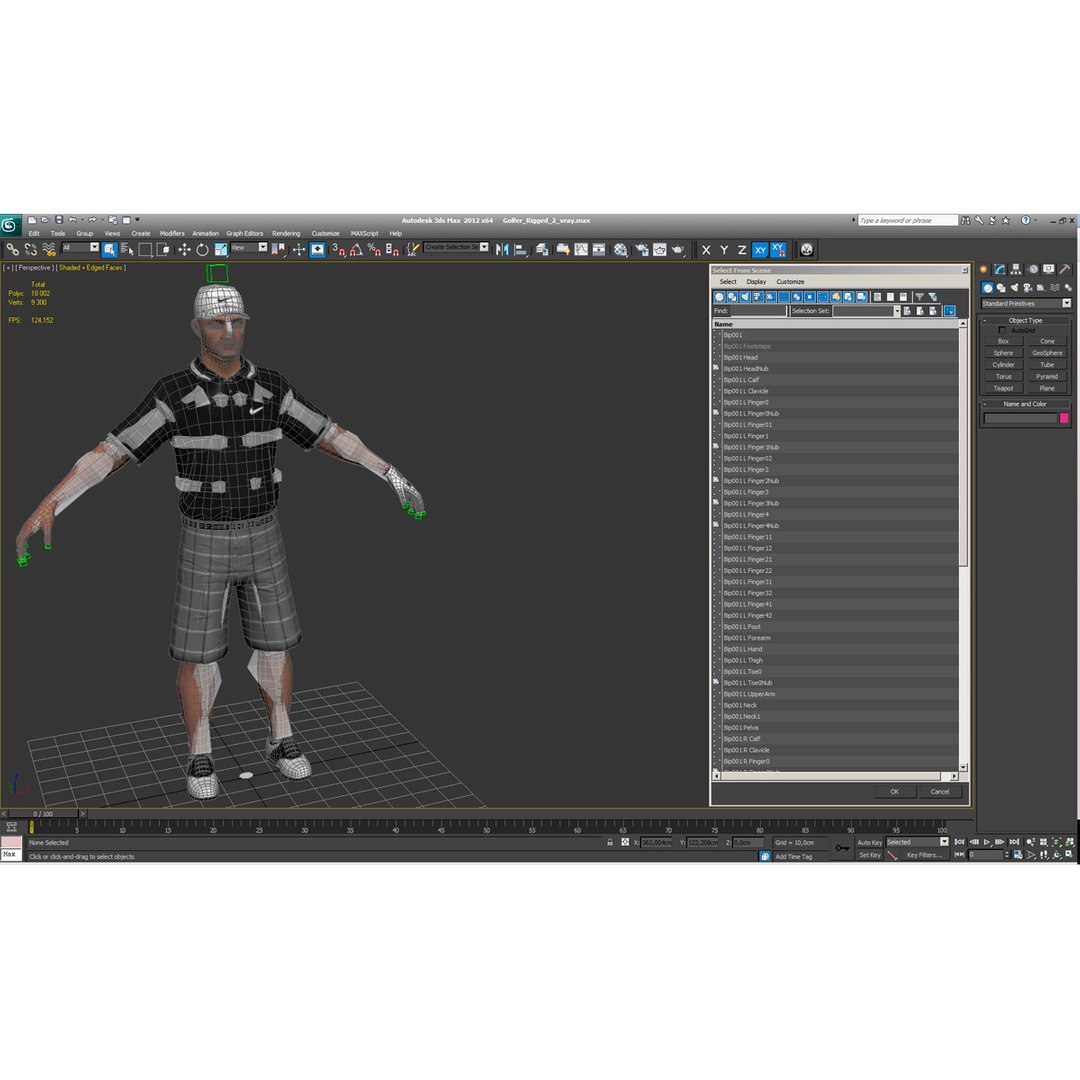The width and height of the screenshot is (1080, 1080).
Task: Click the Unlink Selection tool
Action: 30,249
